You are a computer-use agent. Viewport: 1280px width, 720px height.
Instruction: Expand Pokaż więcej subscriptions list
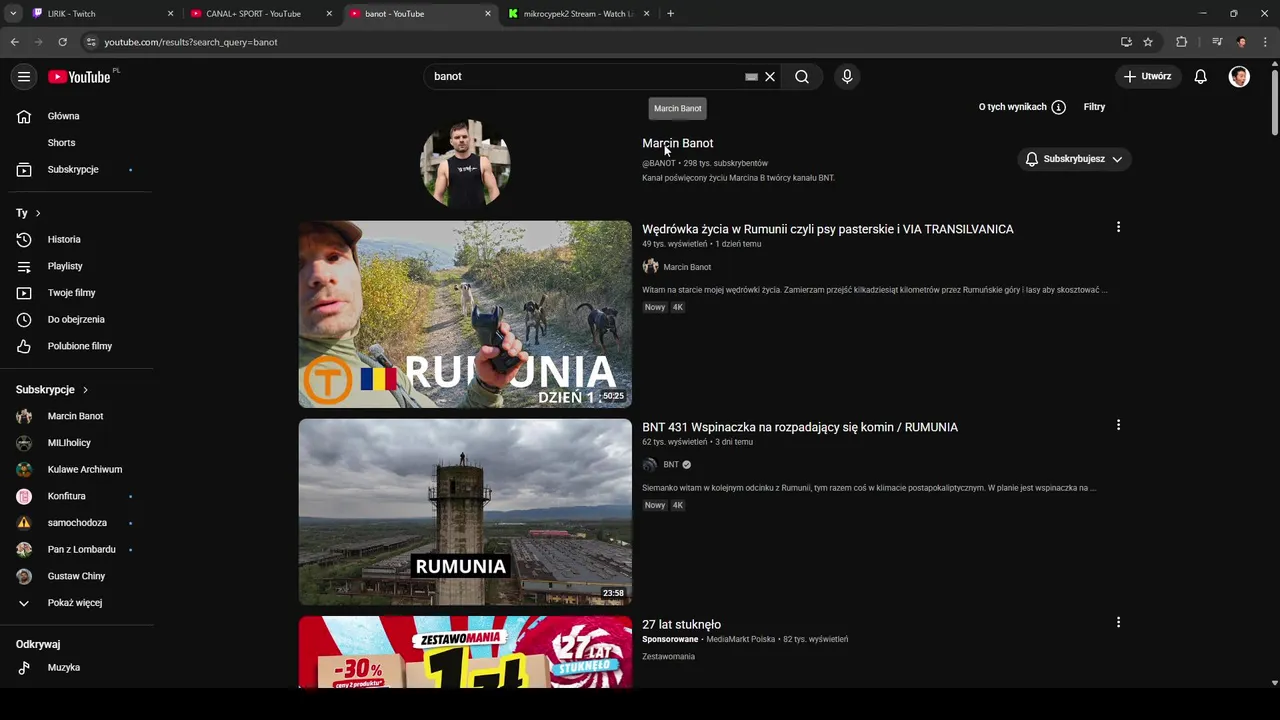(77, 603)
